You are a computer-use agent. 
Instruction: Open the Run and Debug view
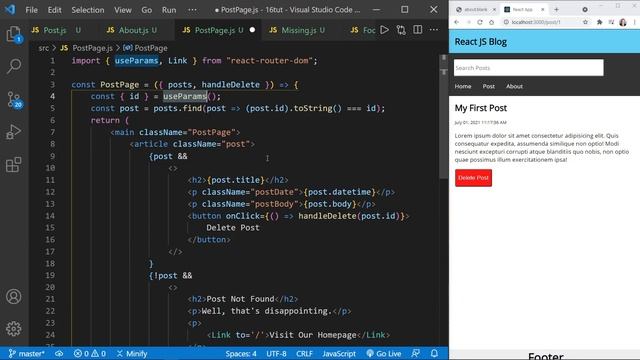tap(14, 132)
